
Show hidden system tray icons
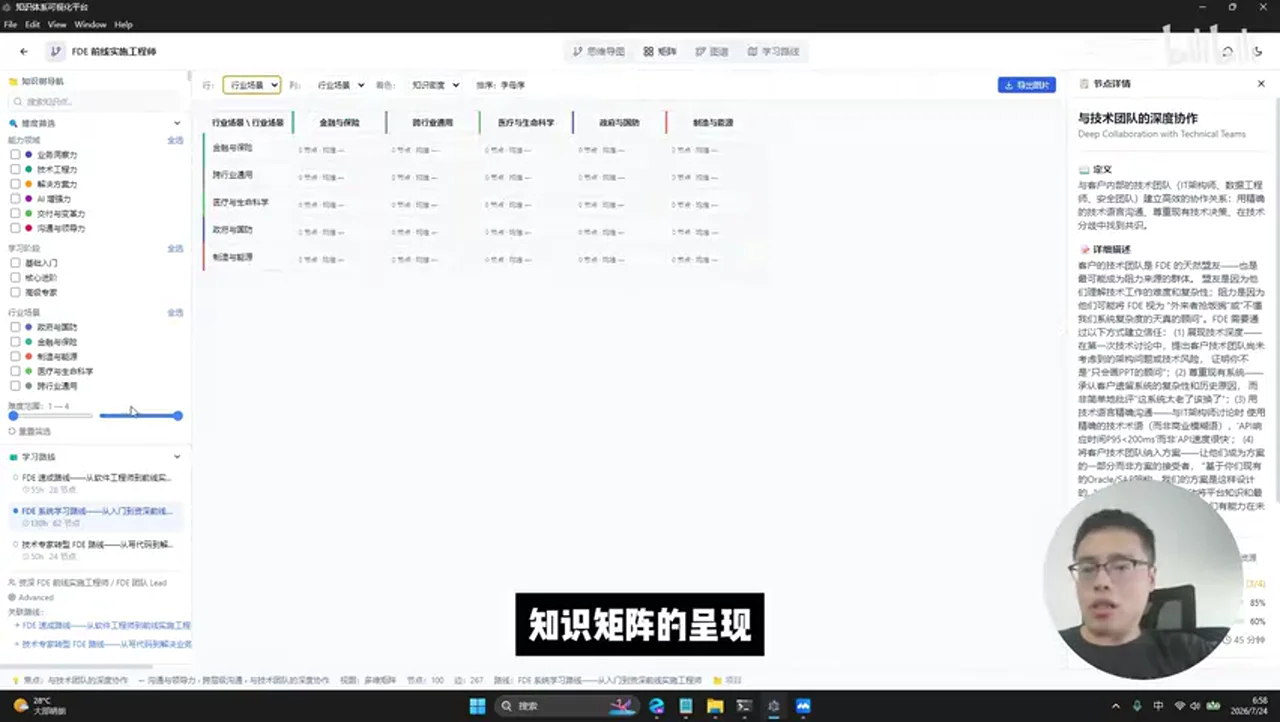tap(1116, 706)
